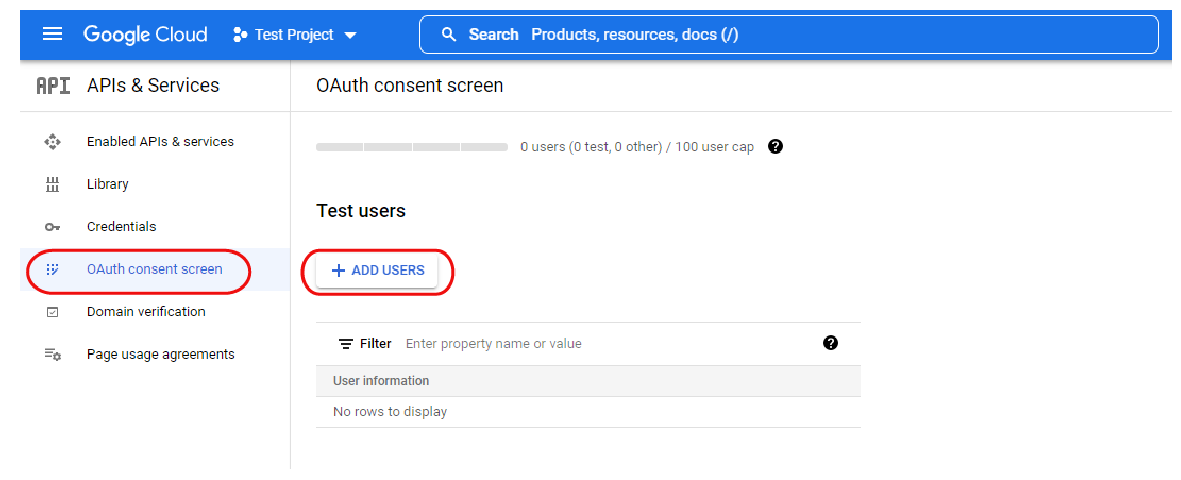Click the Domain verification checkbox icon
This screenshot has height=480, width=1181.
point(52,312)
